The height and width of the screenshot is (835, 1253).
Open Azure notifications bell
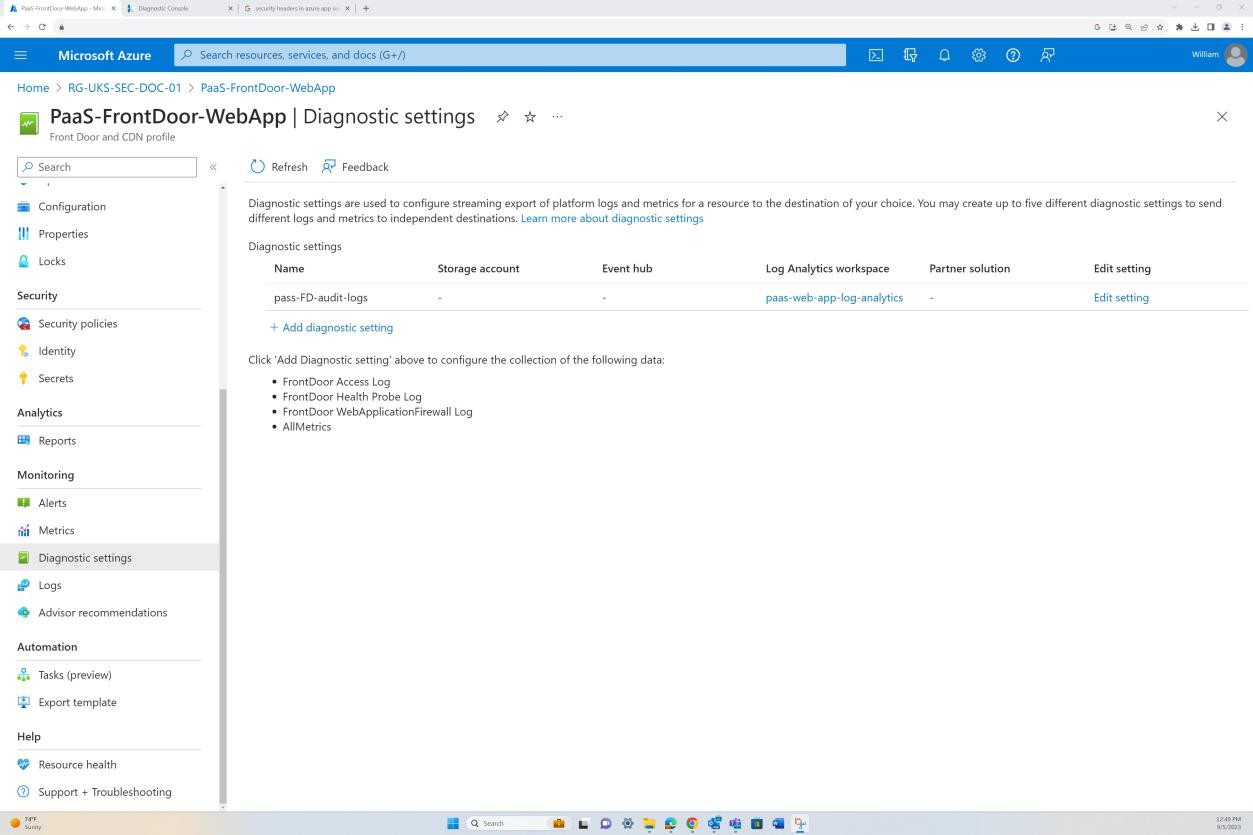click(x=944, y=55)
